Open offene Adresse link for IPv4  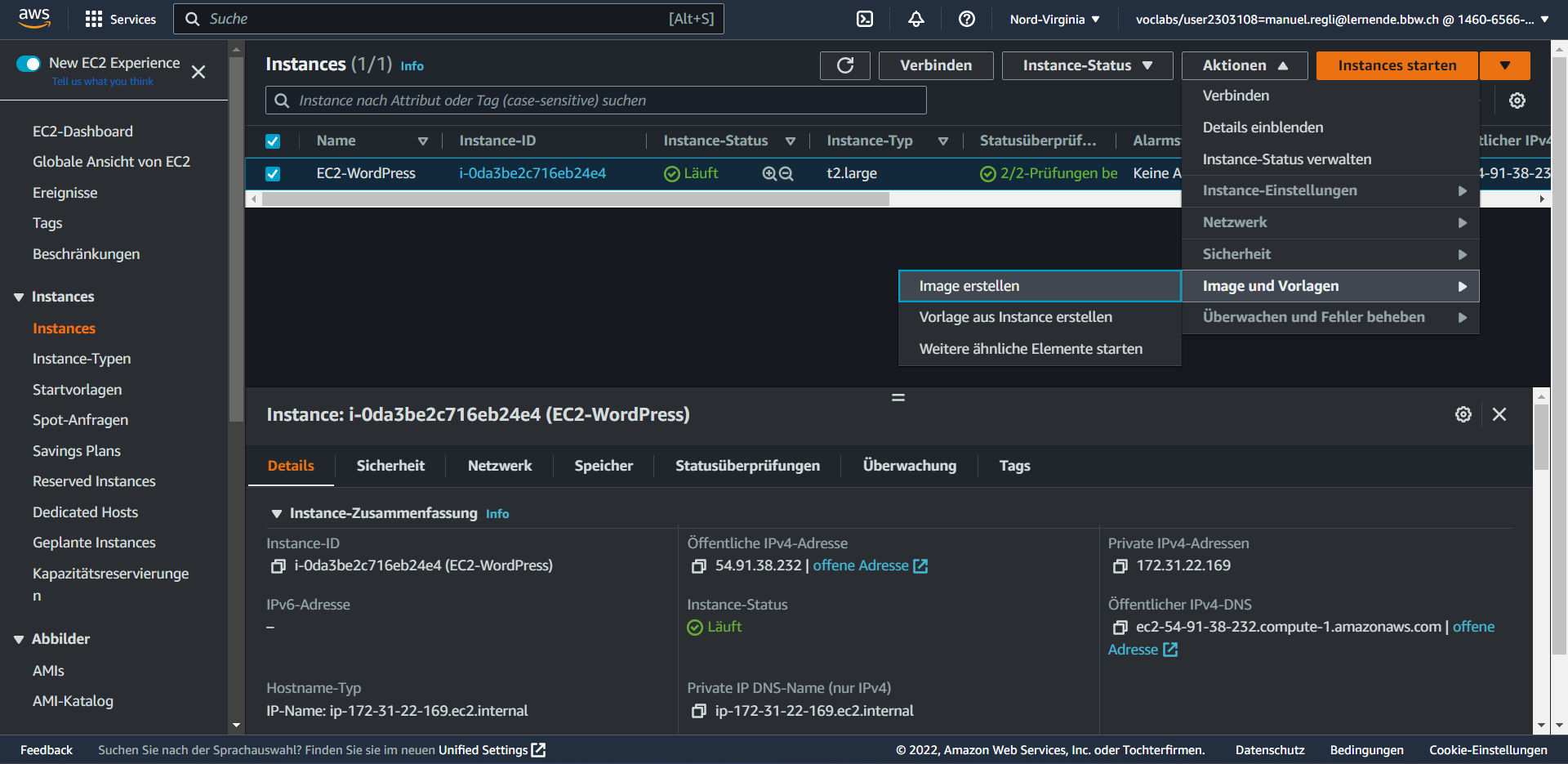(x=870, y=565)
